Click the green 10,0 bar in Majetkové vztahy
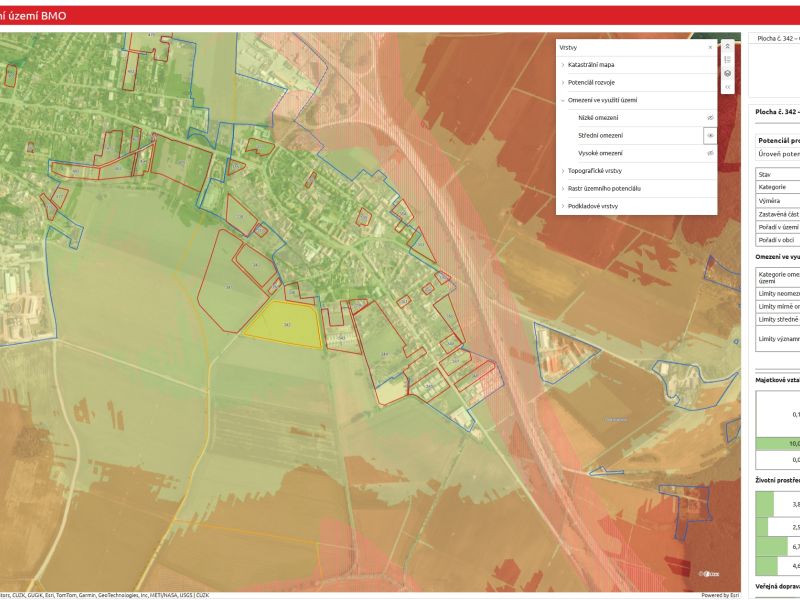Screen dimensions: 800x600 coord(777,442)
